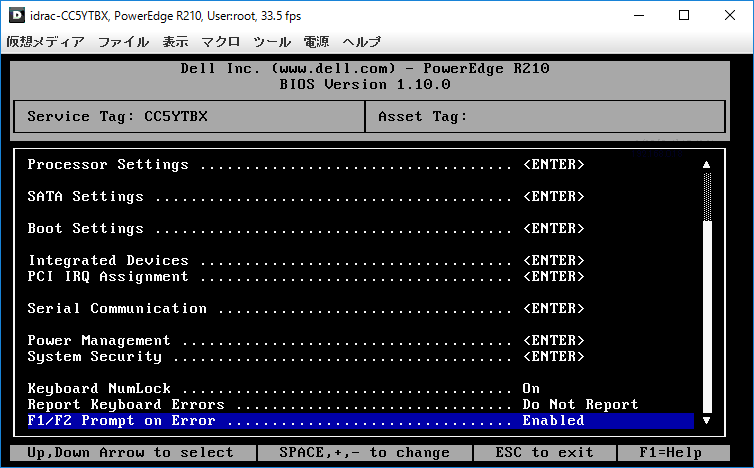This screenshot has width=754, height=468.
Task: Click <ENTER> next to System Security
Action: coord(553,356)
